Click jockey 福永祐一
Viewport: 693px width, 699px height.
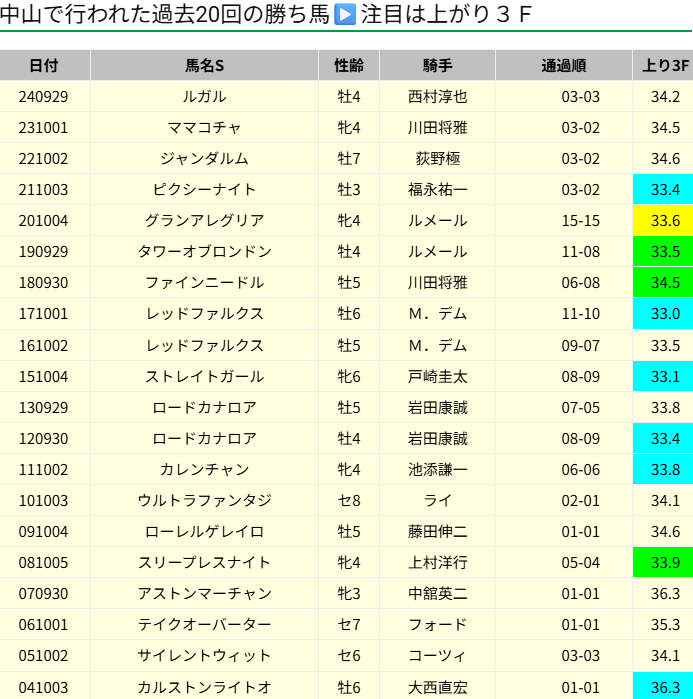(x=437, y=189)
